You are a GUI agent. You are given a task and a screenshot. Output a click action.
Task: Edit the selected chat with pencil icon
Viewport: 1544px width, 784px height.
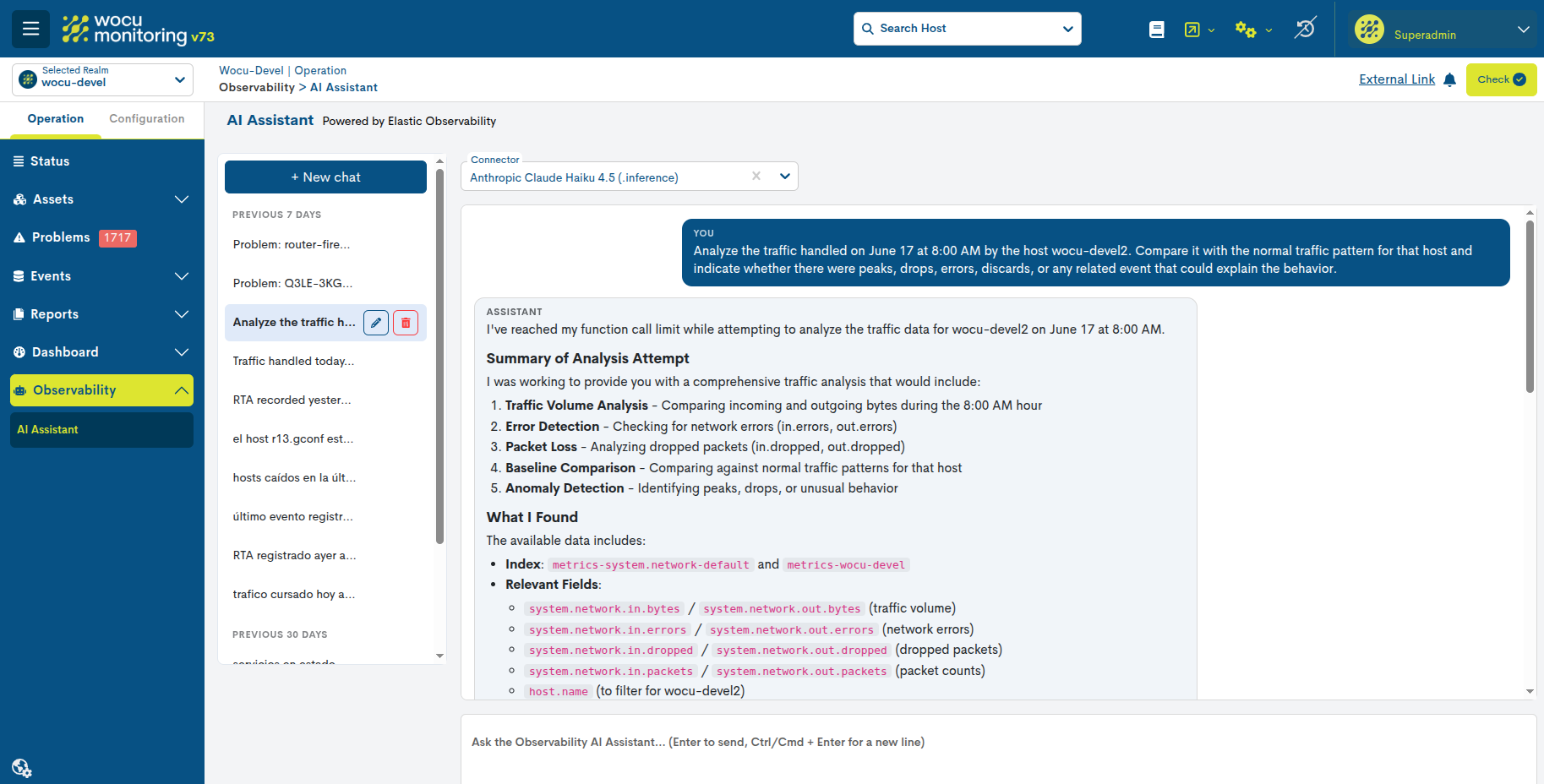(376, 323)
